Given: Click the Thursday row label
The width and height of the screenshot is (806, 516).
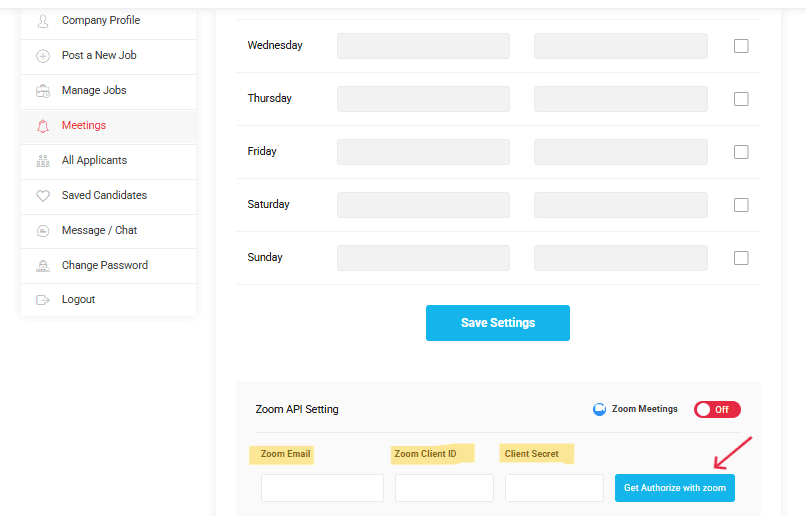Looking at the screenshot, I should click(x=269, y=98).
